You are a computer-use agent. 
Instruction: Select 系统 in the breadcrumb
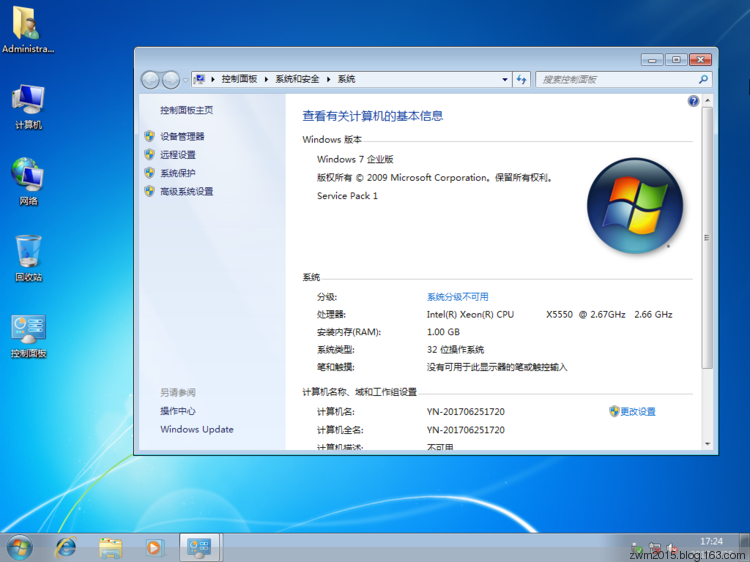[x=346, y=79]
